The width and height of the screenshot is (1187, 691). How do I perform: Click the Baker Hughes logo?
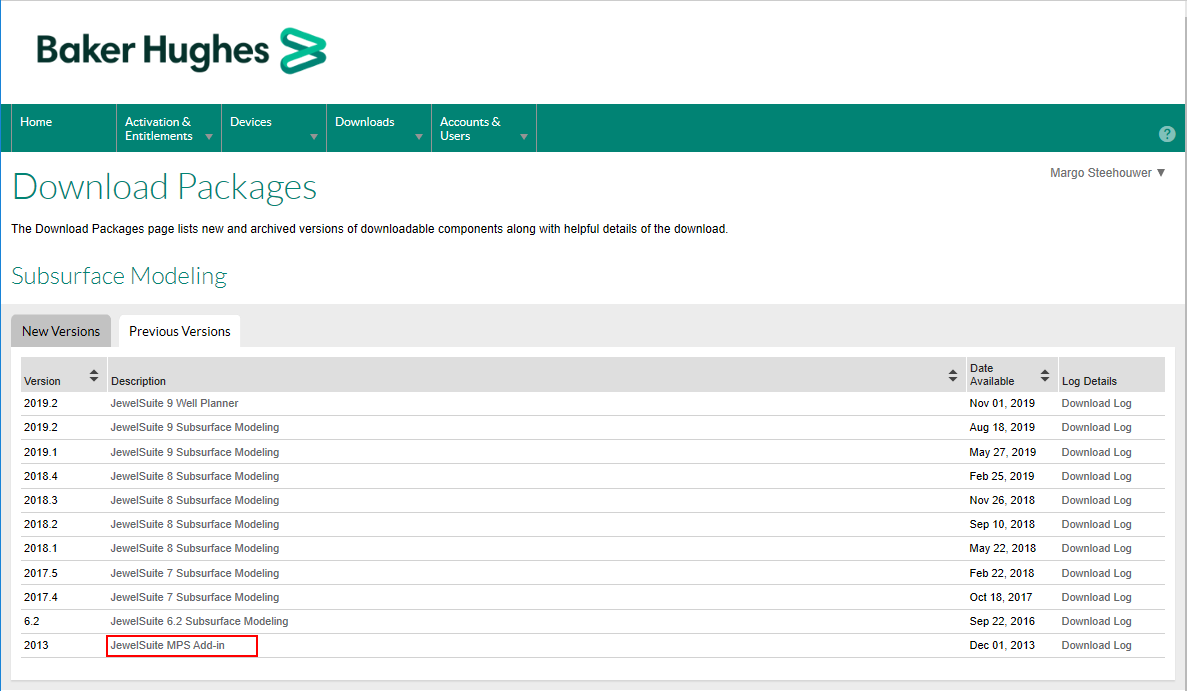point(181,50)
